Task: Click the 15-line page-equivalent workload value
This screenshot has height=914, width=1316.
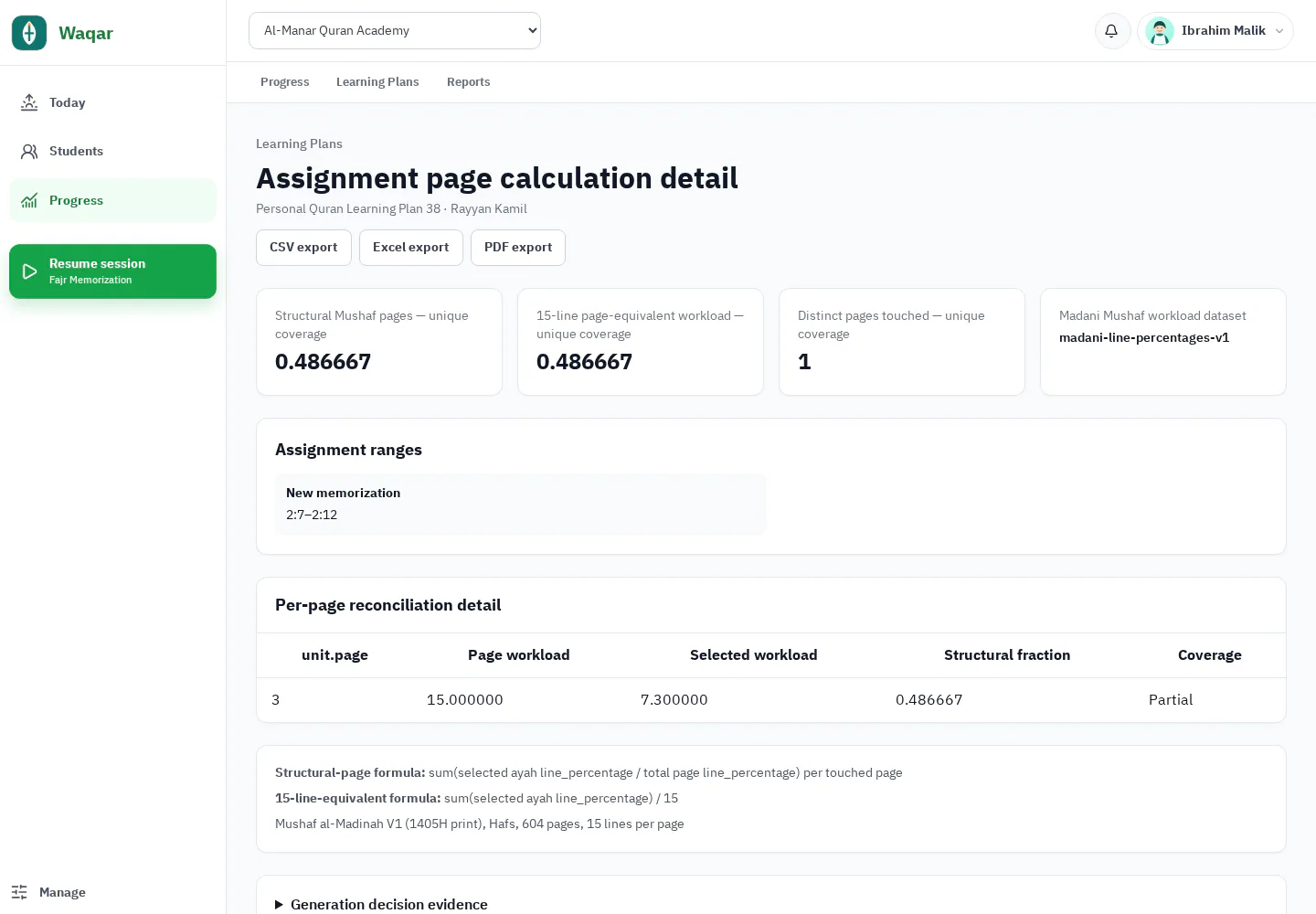Action: [x=584, y=362]
